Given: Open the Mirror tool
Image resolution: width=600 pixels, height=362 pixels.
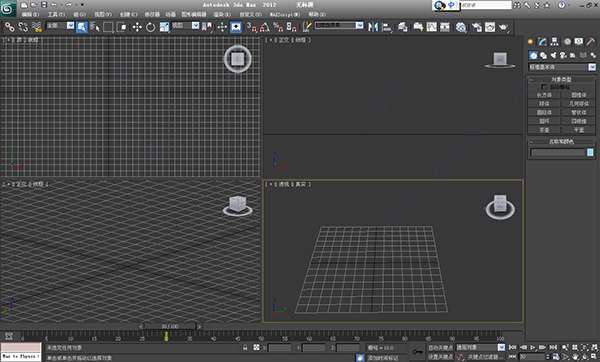Looking at the screenshot, I should pyautogui.click(x=373, y=27).
